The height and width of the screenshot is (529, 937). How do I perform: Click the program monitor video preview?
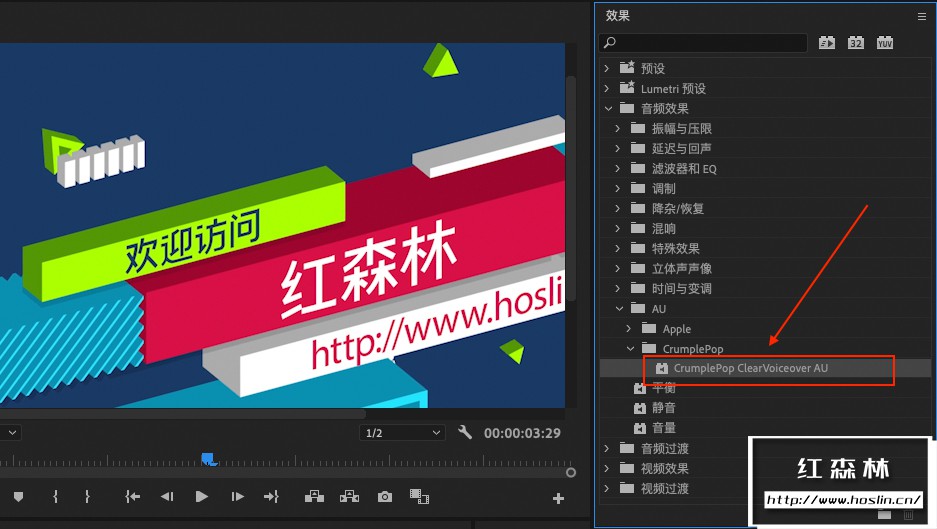coord(282,225)
